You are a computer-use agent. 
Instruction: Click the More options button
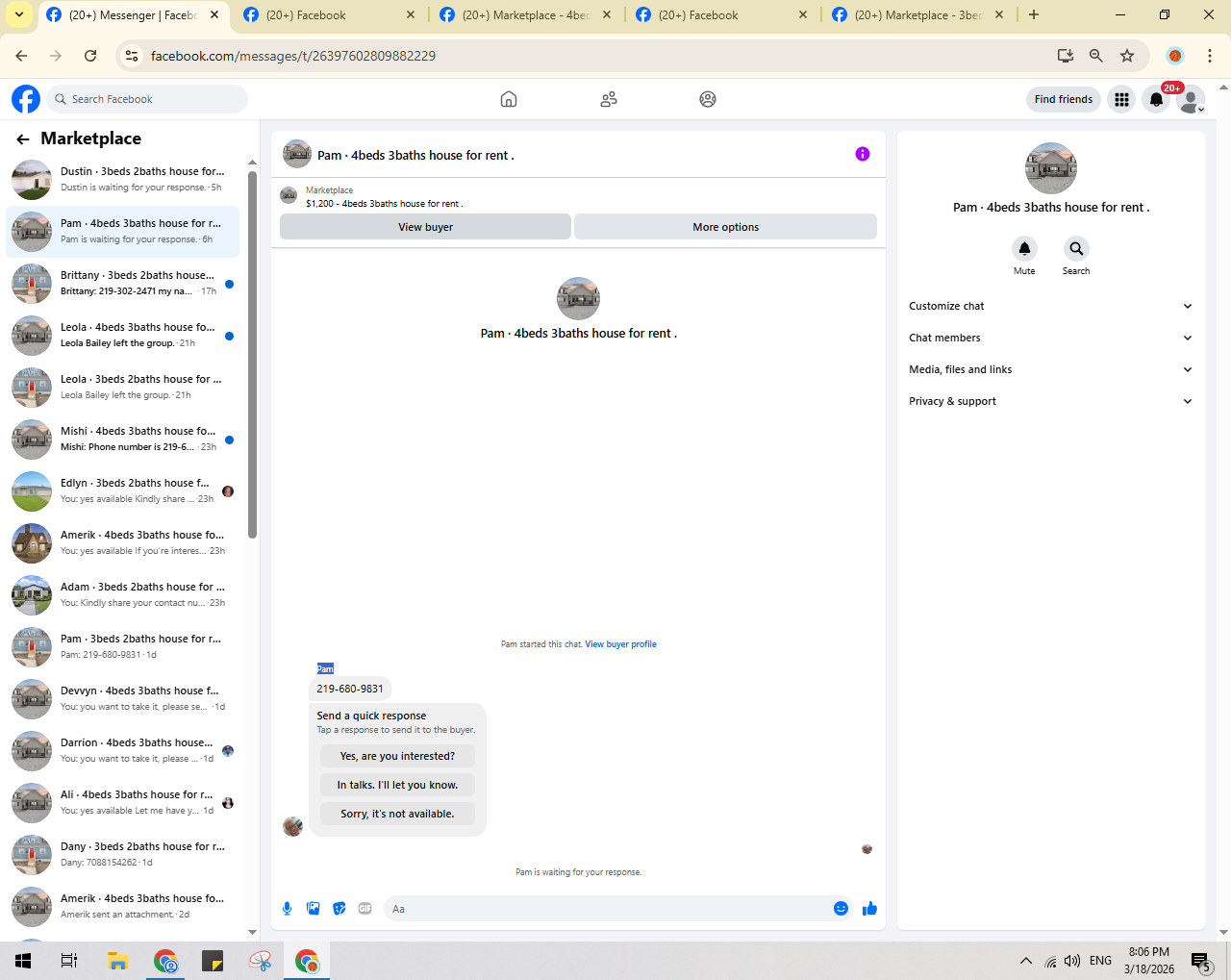click(x=725, y=227)
